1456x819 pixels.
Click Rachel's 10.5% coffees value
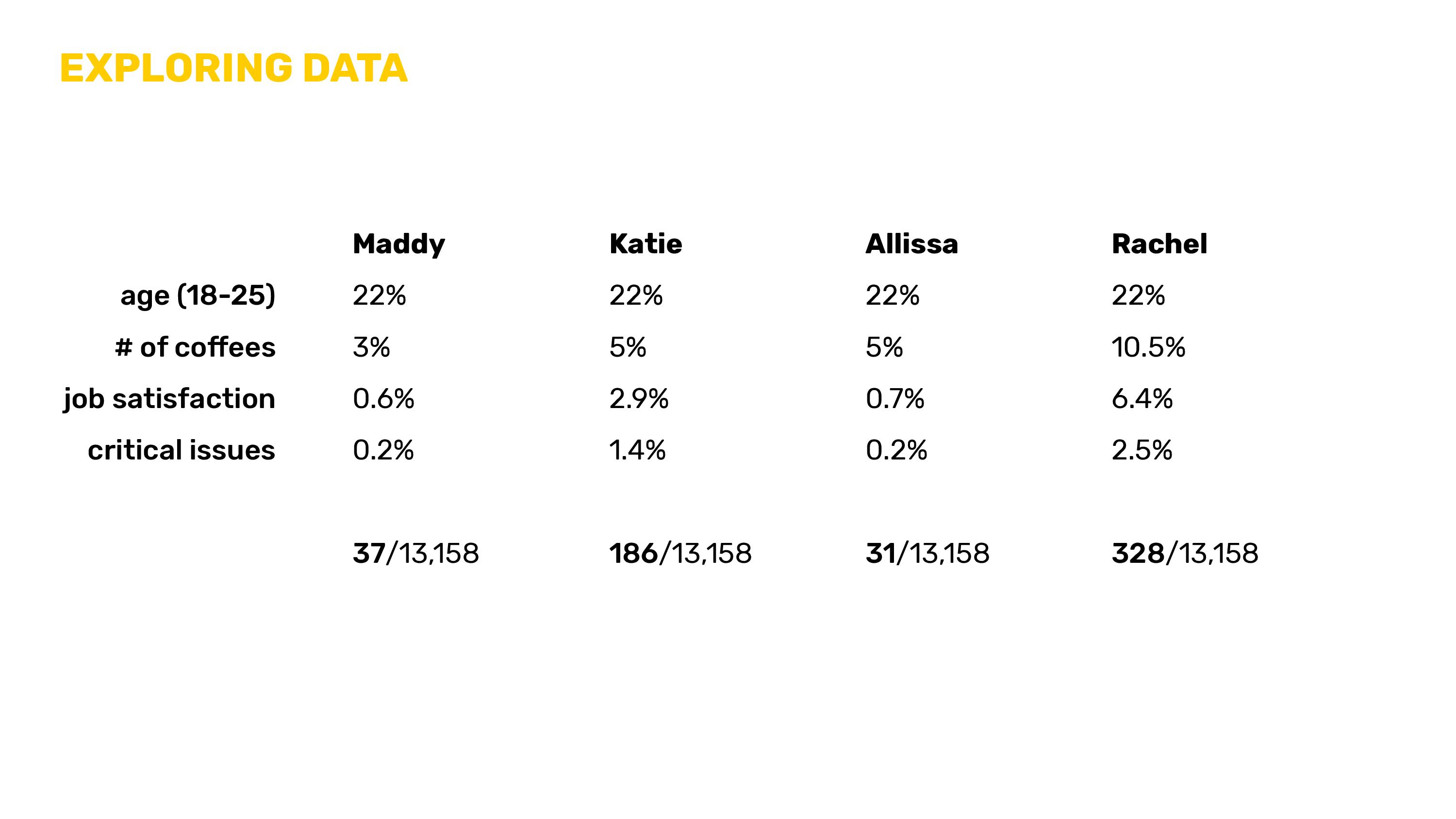pyautogui.click(x=1148, y=347)
